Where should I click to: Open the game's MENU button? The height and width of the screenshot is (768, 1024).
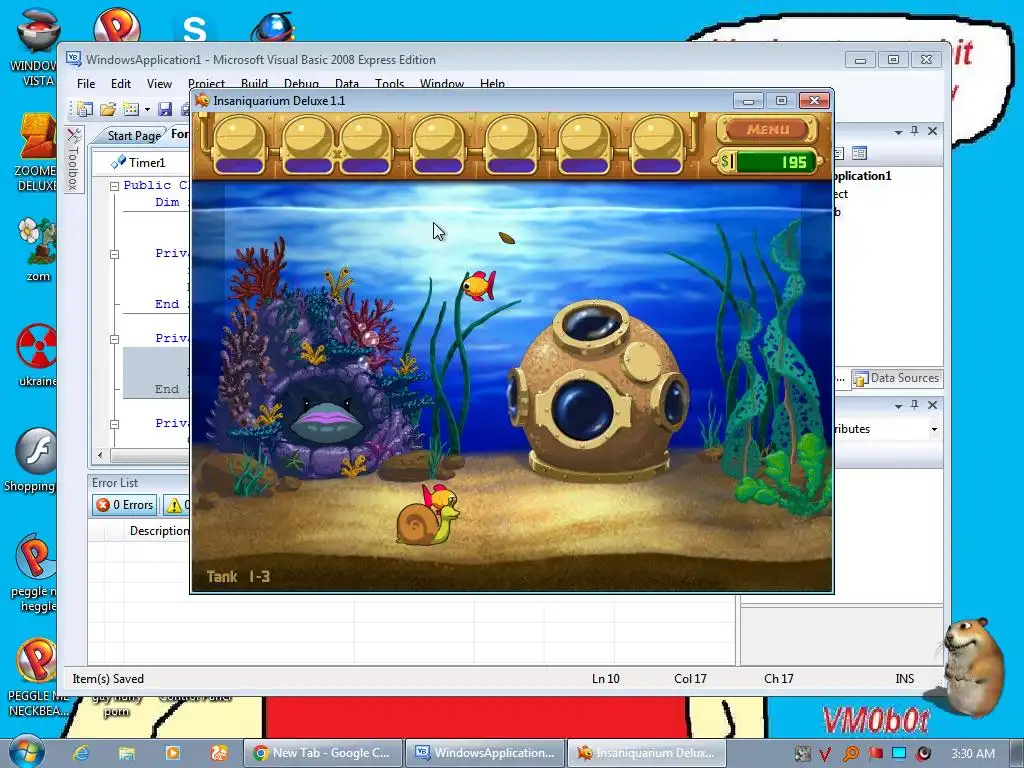pos(767,129)
